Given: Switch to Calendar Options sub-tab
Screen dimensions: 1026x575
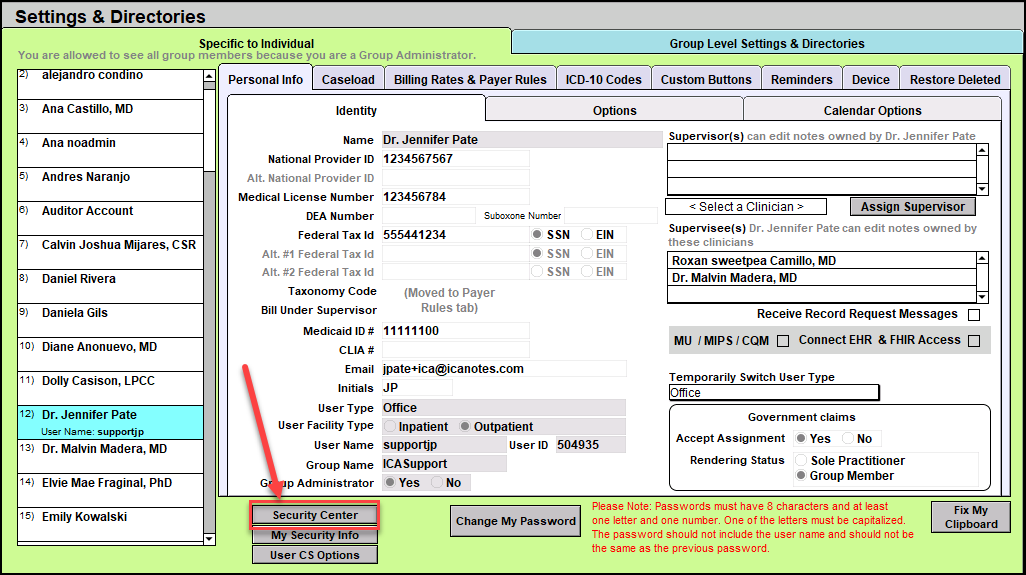Looking at the screenshot, I should point(872,111).
